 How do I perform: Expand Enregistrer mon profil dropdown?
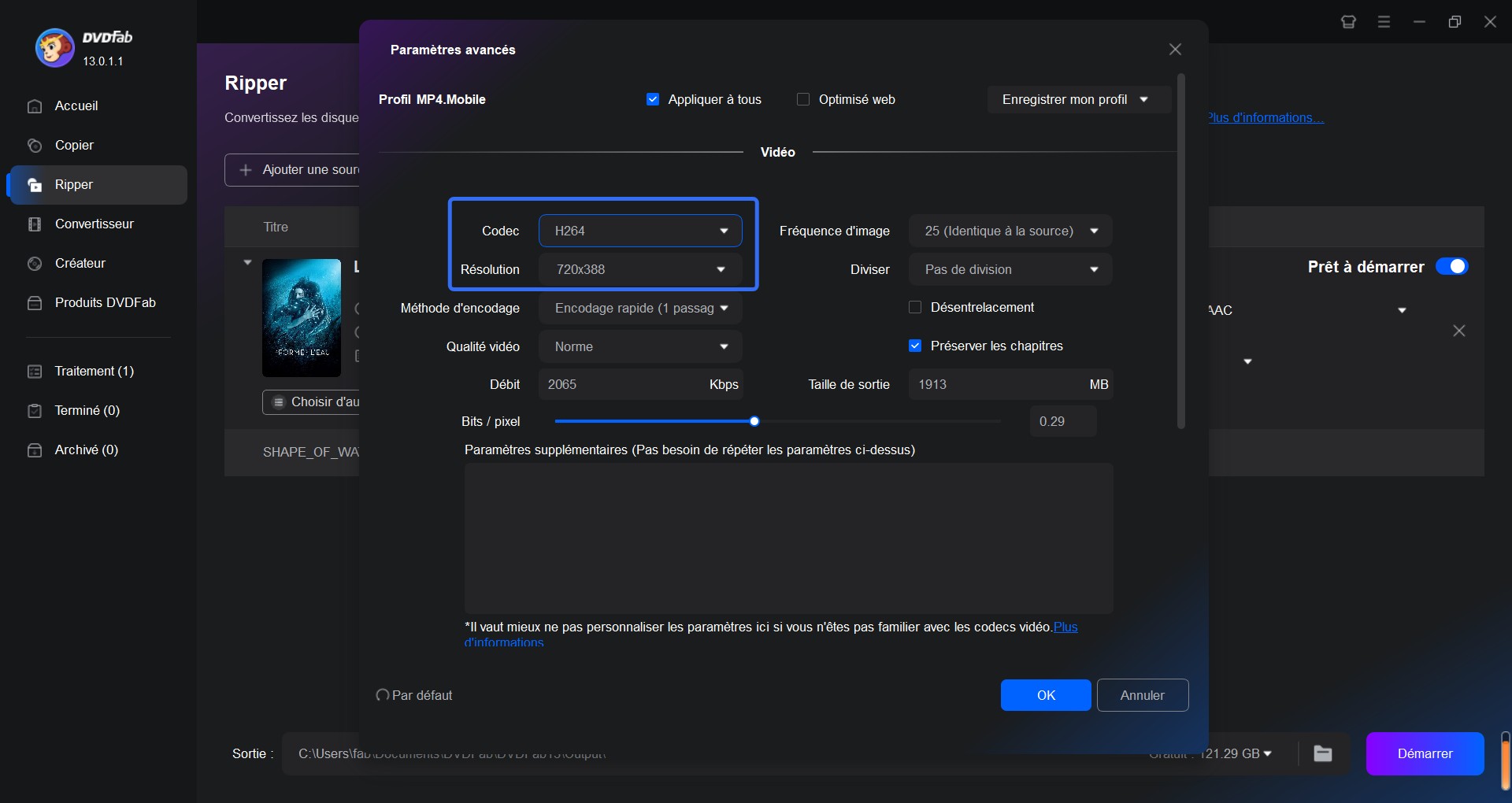pyautogui.click(x=1080, y=99)
